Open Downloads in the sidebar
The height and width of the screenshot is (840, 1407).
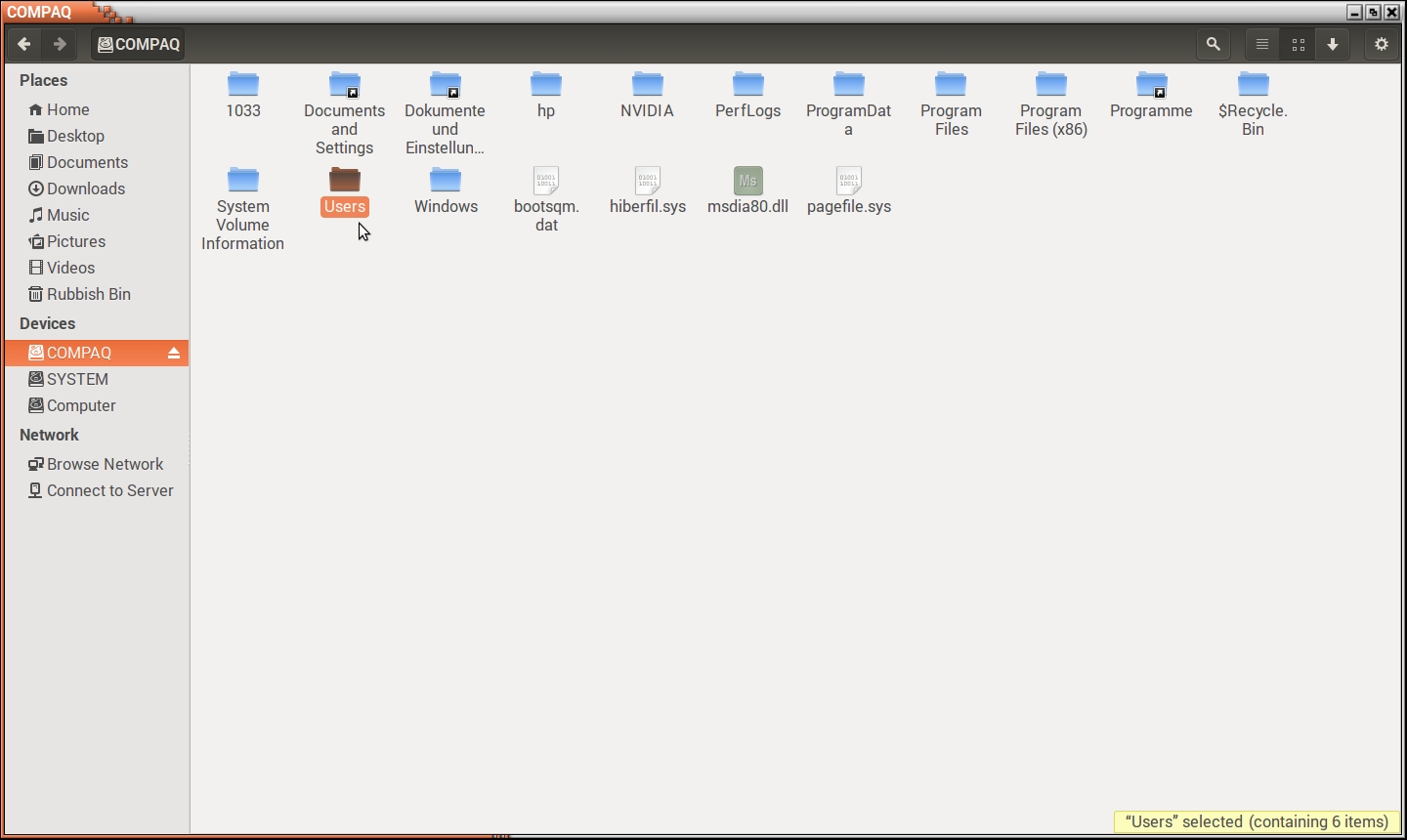point(85,189)
